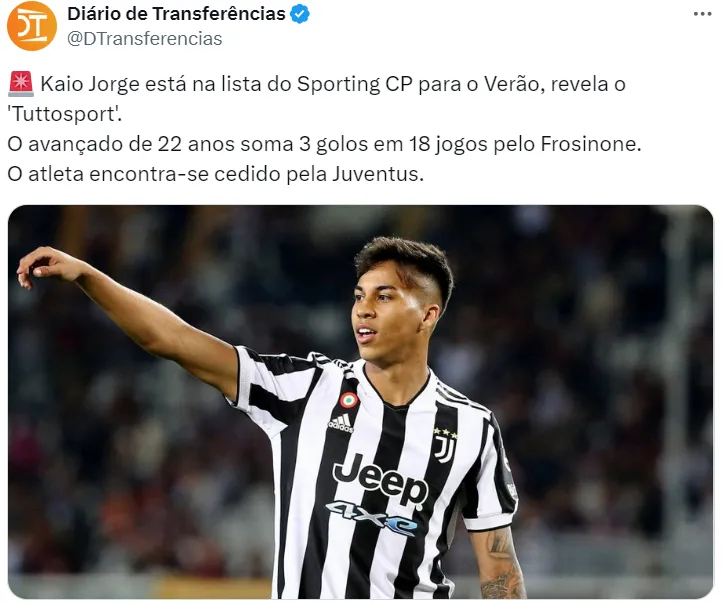The image size is (726, 604).
Task: Open the @DTransferencias handle link
Action: pos(144,39)
